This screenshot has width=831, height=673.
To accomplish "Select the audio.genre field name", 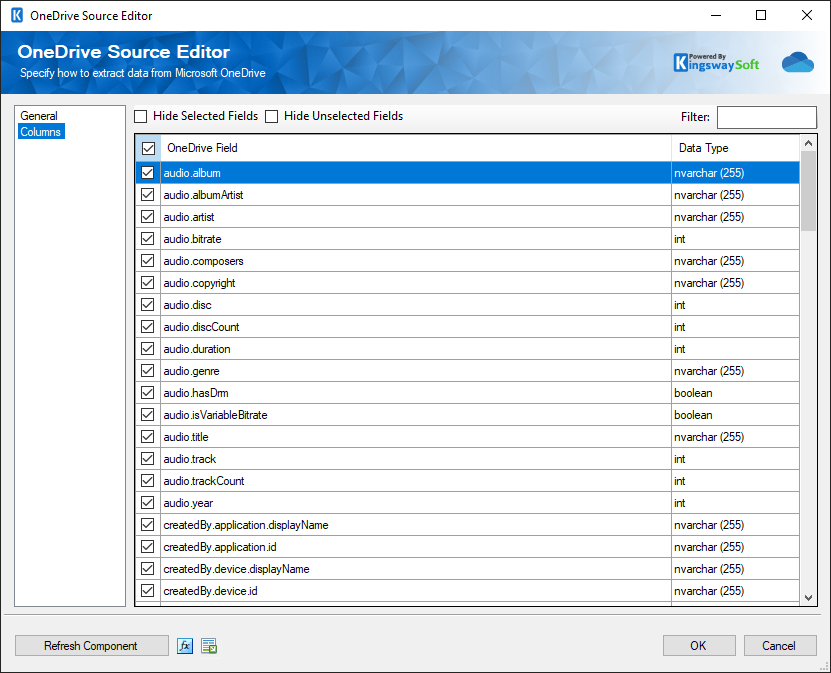I will (191, 371).
